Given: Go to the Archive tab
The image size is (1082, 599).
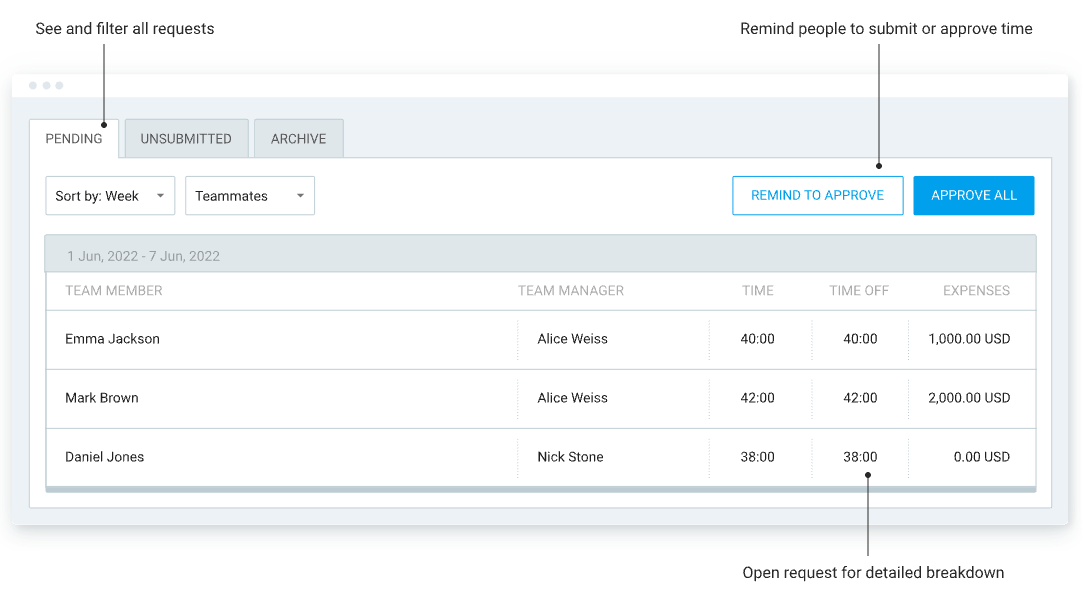Looking at the screenshot, I should point(298,139).
